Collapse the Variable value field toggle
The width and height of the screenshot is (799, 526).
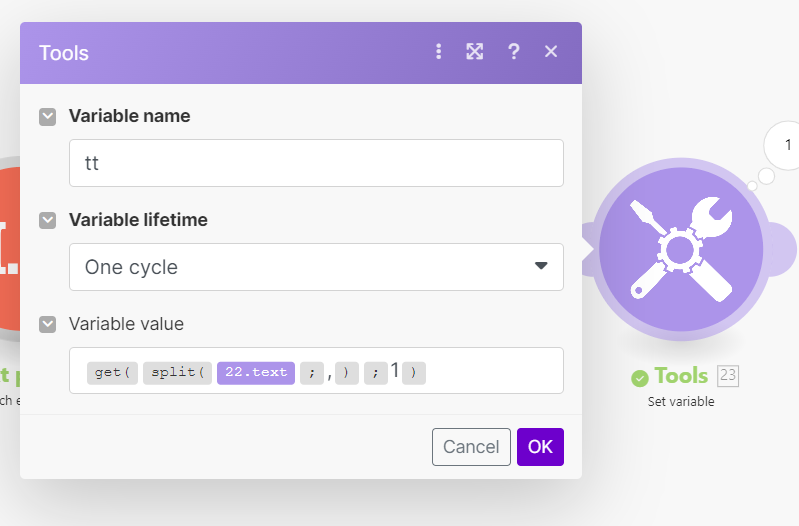[x=48, y=324]
